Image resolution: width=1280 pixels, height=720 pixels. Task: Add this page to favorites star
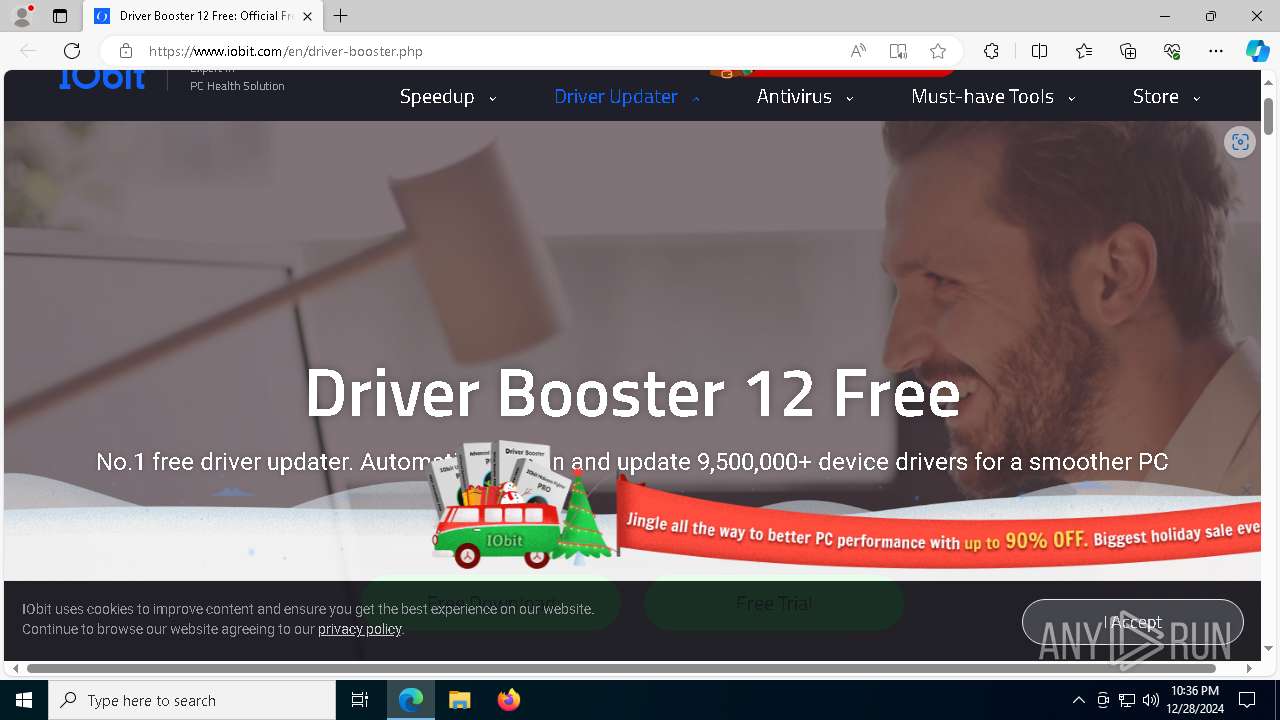click(938, 51)
